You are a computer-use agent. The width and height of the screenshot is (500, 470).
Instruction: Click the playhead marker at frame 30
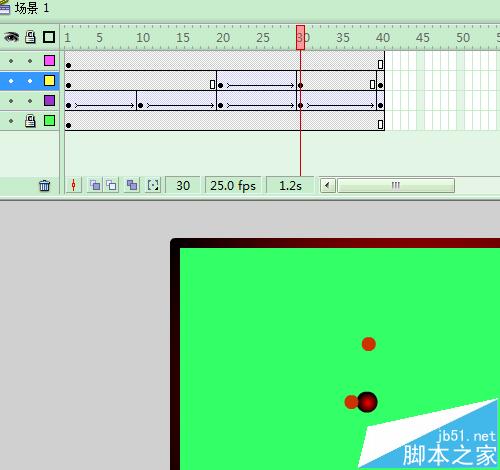[x=300, y=37]
